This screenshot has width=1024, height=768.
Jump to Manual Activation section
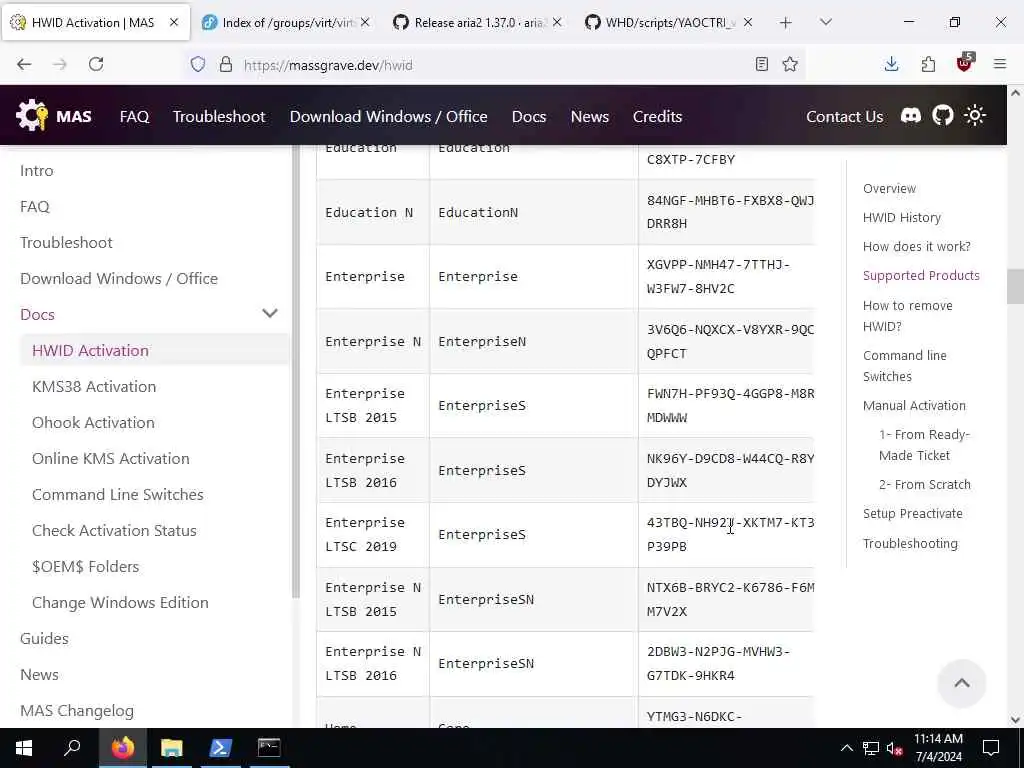pos(914,406)
